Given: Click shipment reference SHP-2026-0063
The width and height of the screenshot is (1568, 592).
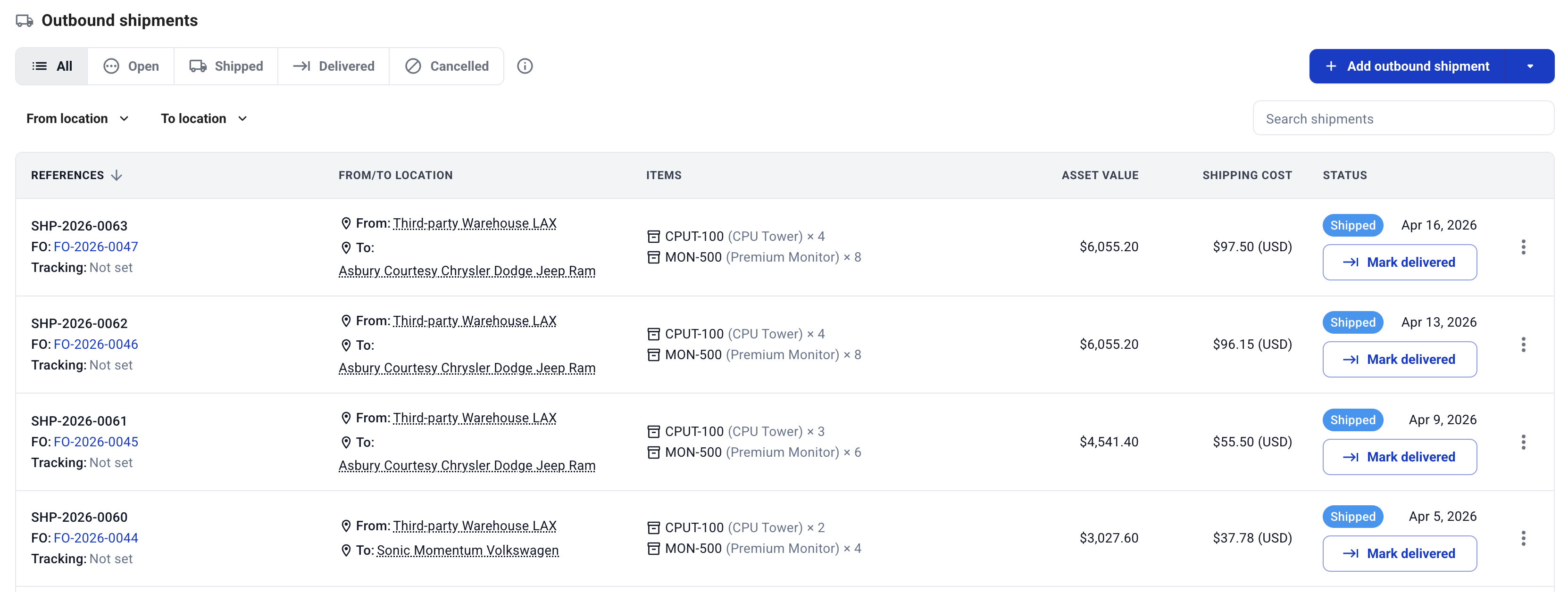Looking at the screenshot, I should pyautogui.click(x=79, y=226).
